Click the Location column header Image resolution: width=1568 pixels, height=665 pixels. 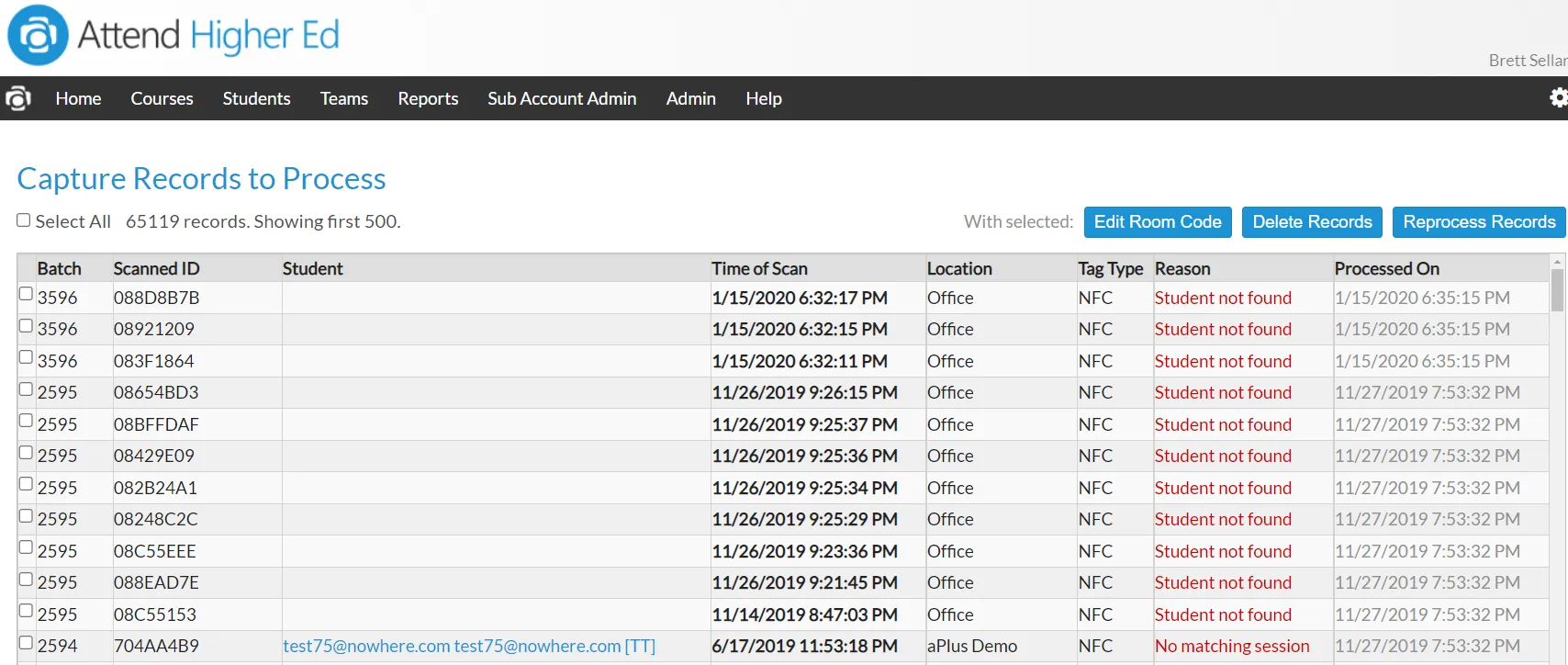(x=959, y=268)
